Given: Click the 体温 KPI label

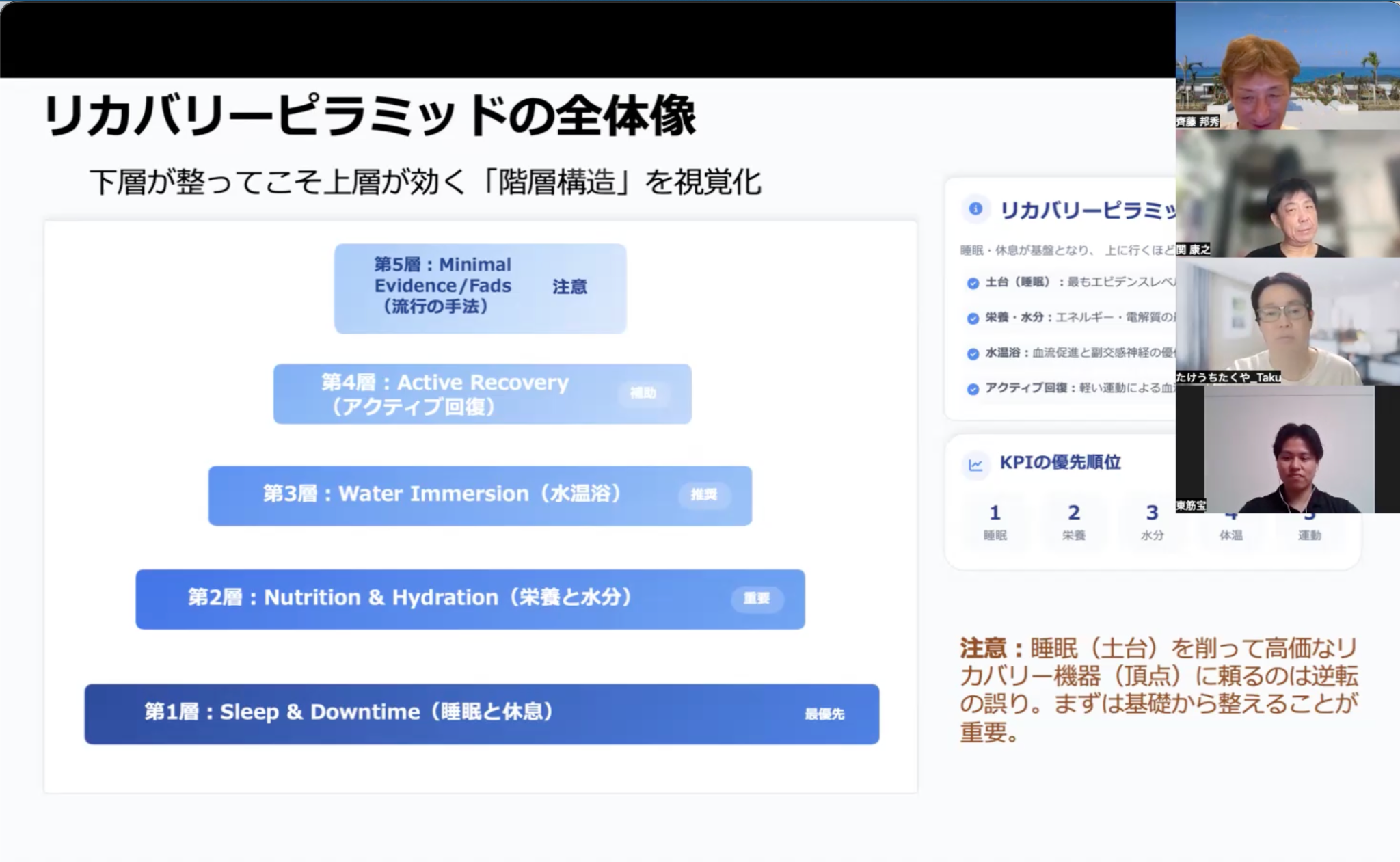Looking at the screenshot, I should click(x=1231, y=535).
